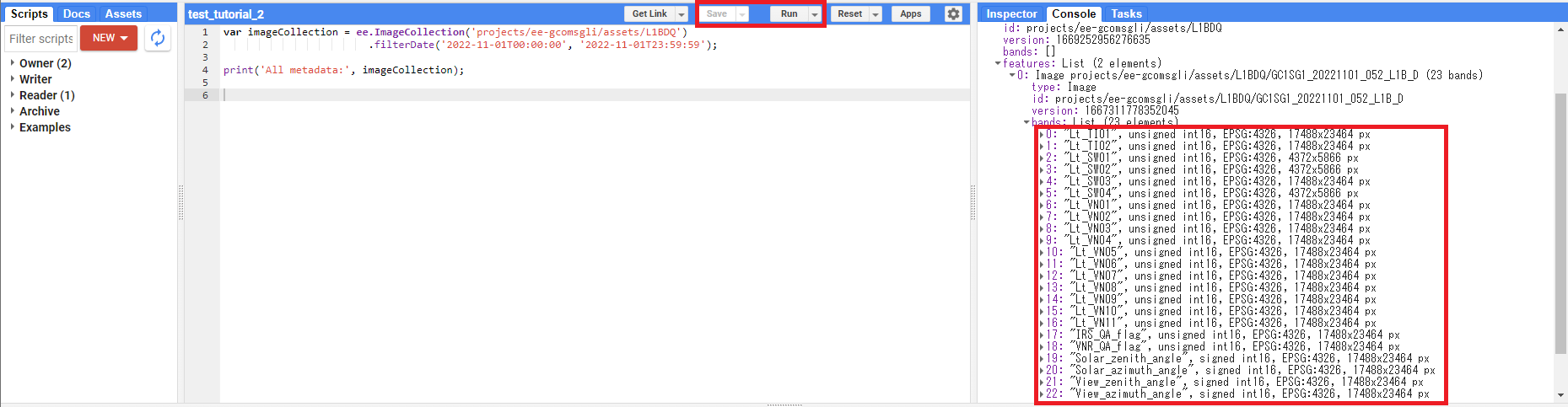
Task: Click the red NEW button
Action: [x=109, y=38]
